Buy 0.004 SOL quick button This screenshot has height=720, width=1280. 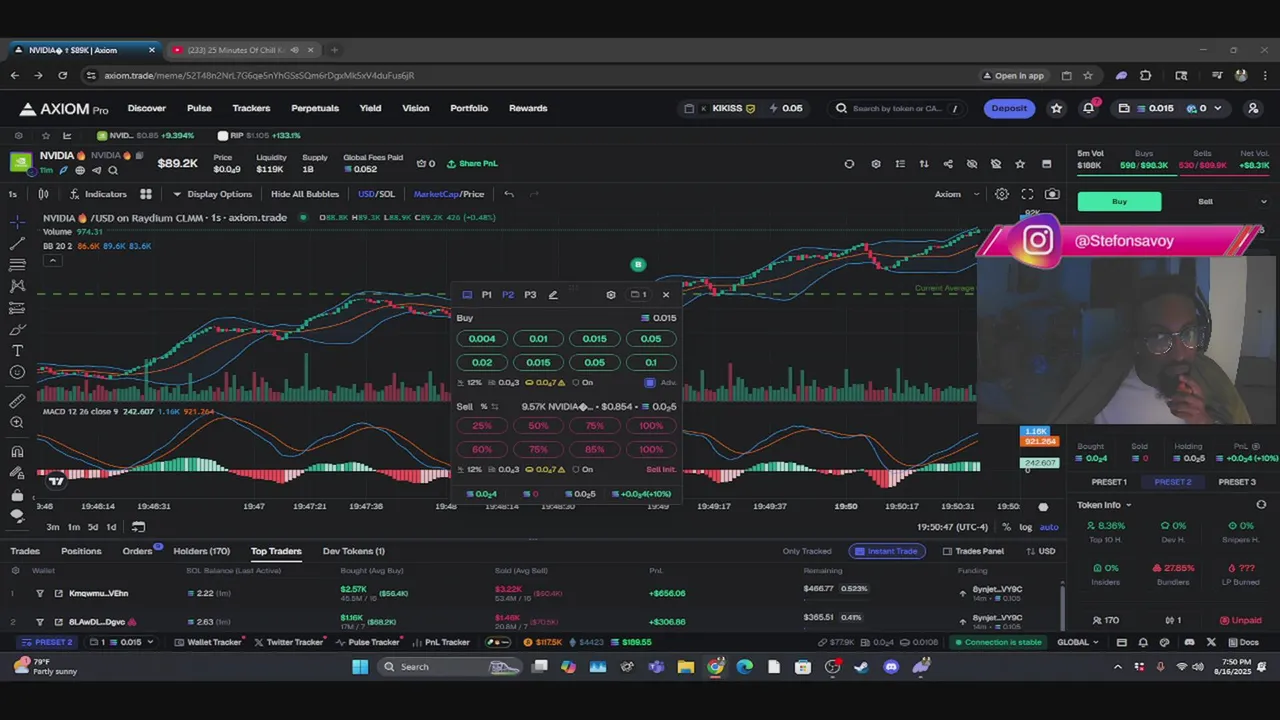coord(482,339)
